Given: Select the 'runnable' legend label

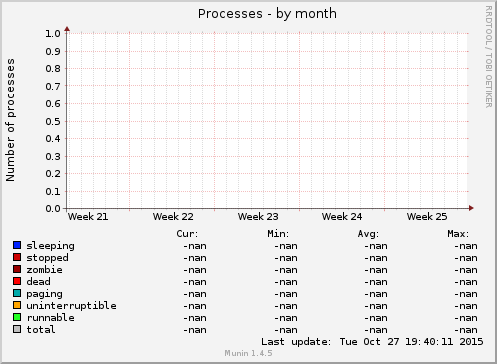Looking at the screenshot, I should (x=50, y=318).
